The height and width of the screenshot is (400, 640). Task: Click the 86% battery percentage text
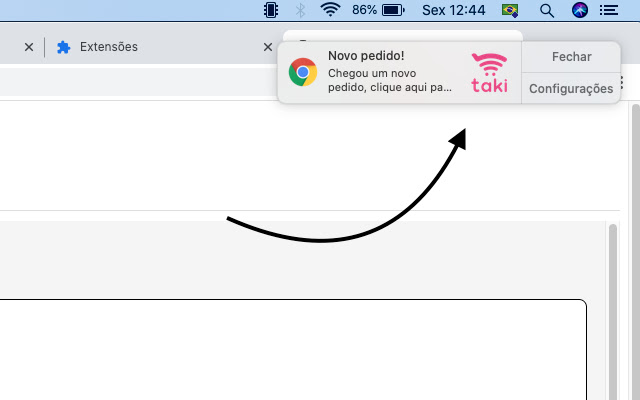(364, 10)
